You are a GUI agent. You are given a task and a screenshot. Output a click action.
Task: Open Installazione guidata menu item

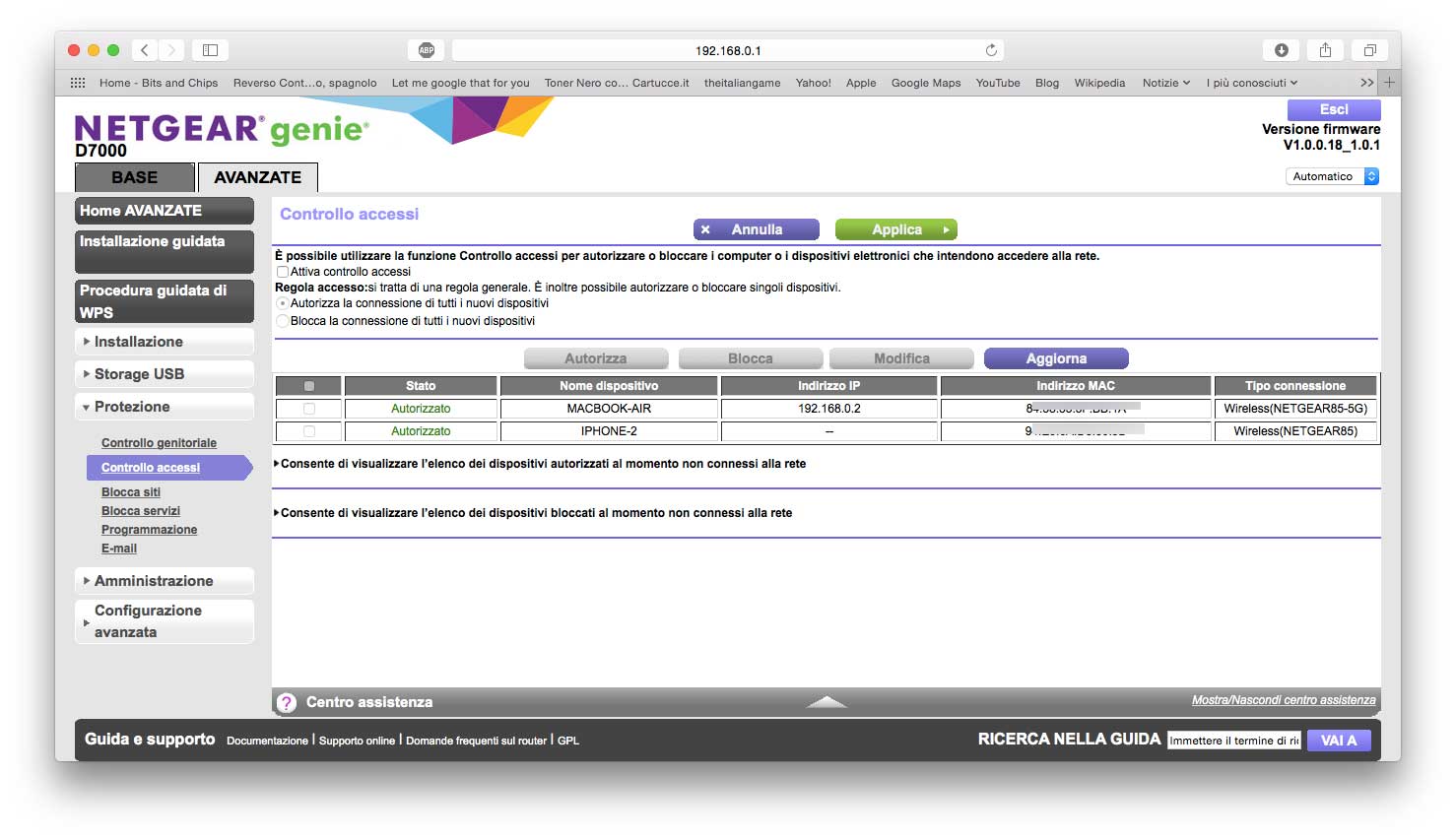[165, 251]
